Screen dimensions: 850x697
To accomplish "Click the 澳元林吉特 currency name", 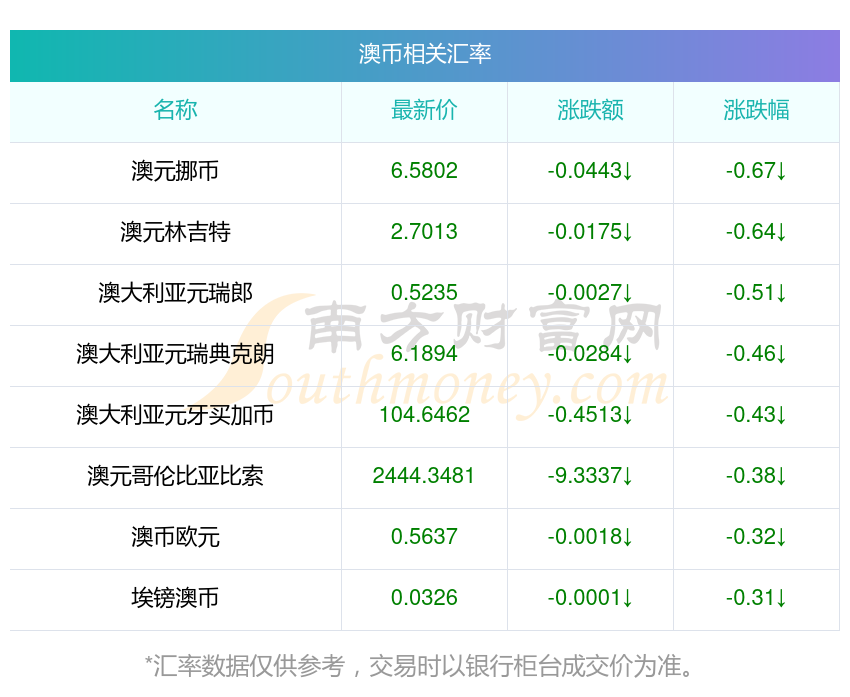I will click(175, 232).
